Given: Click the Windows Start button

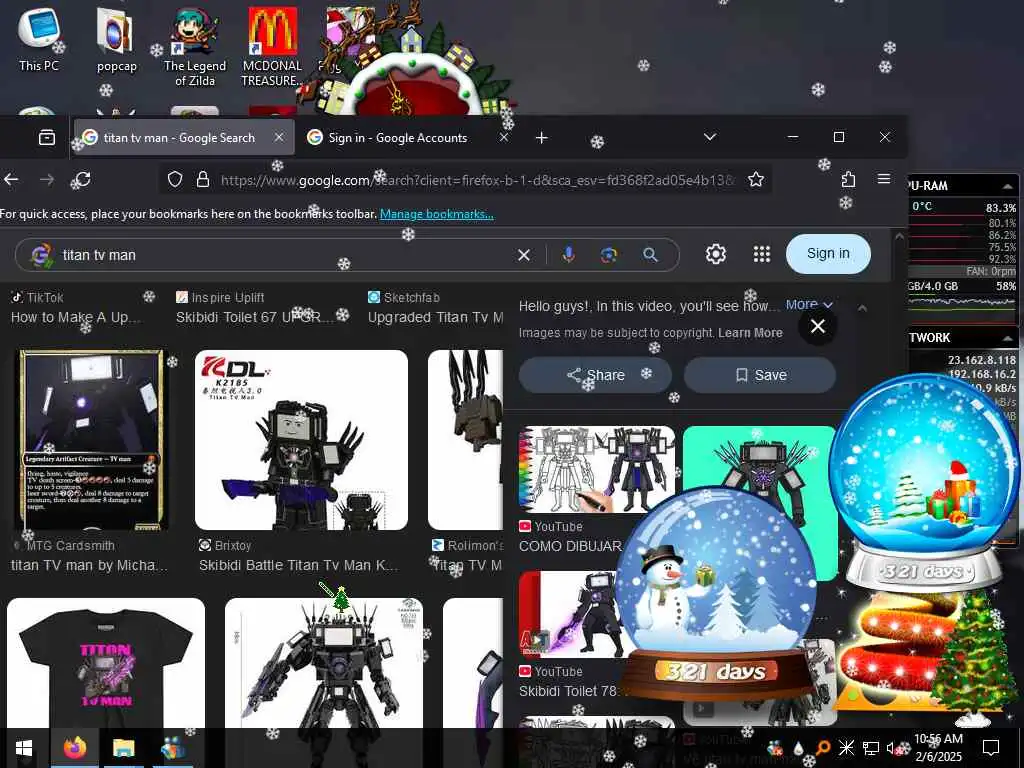Looking at the screenshot, I should point(24,748).
